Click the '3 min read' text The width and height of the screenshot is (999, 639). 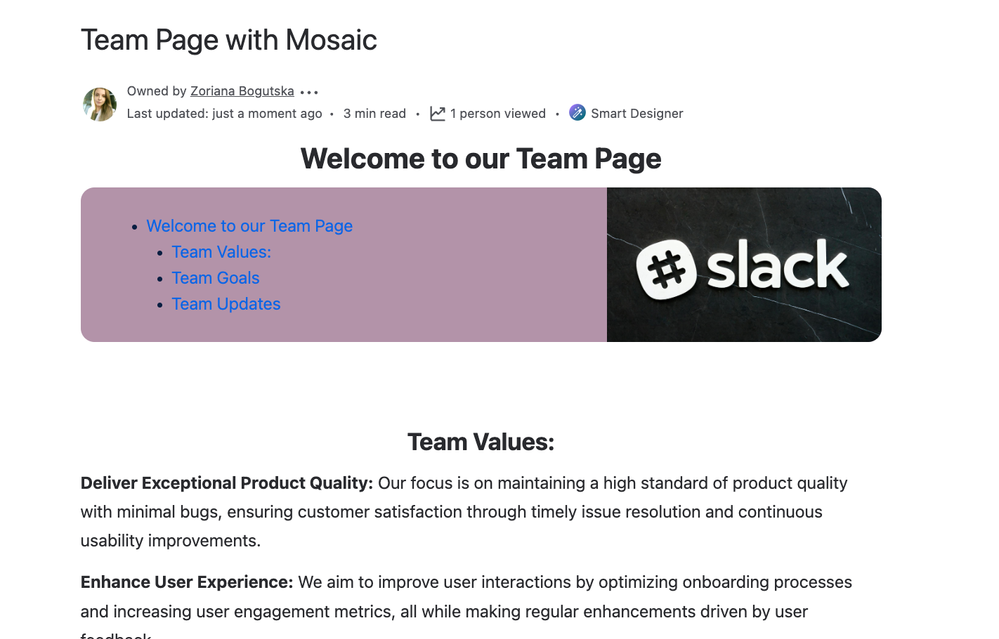pos(374,114)
